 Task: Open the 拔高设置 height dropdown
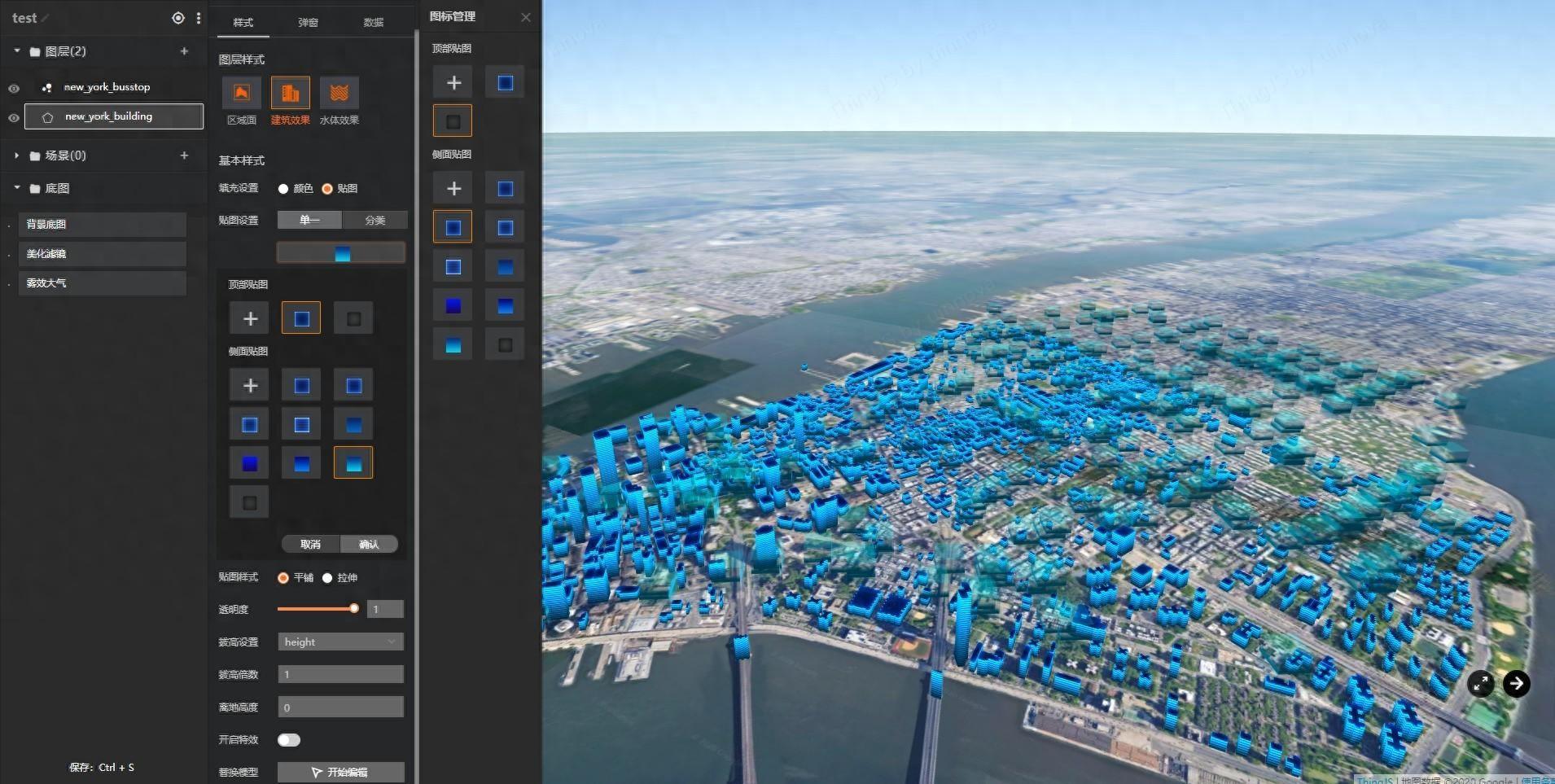click(340, 642)
